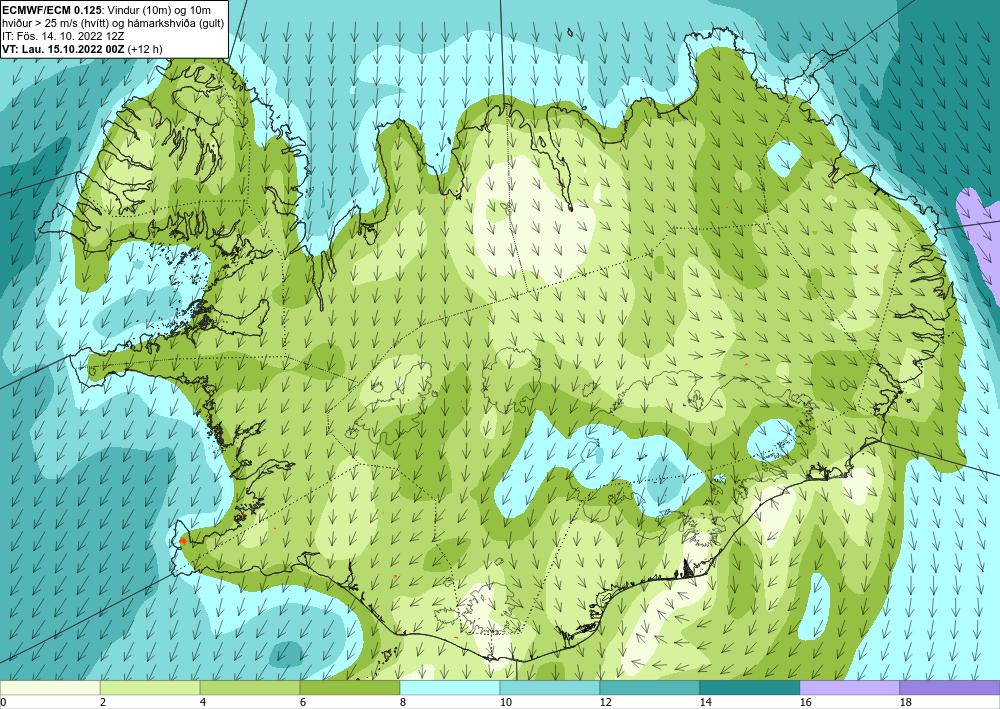Click the legend scale label "6"

coord(304,703)
